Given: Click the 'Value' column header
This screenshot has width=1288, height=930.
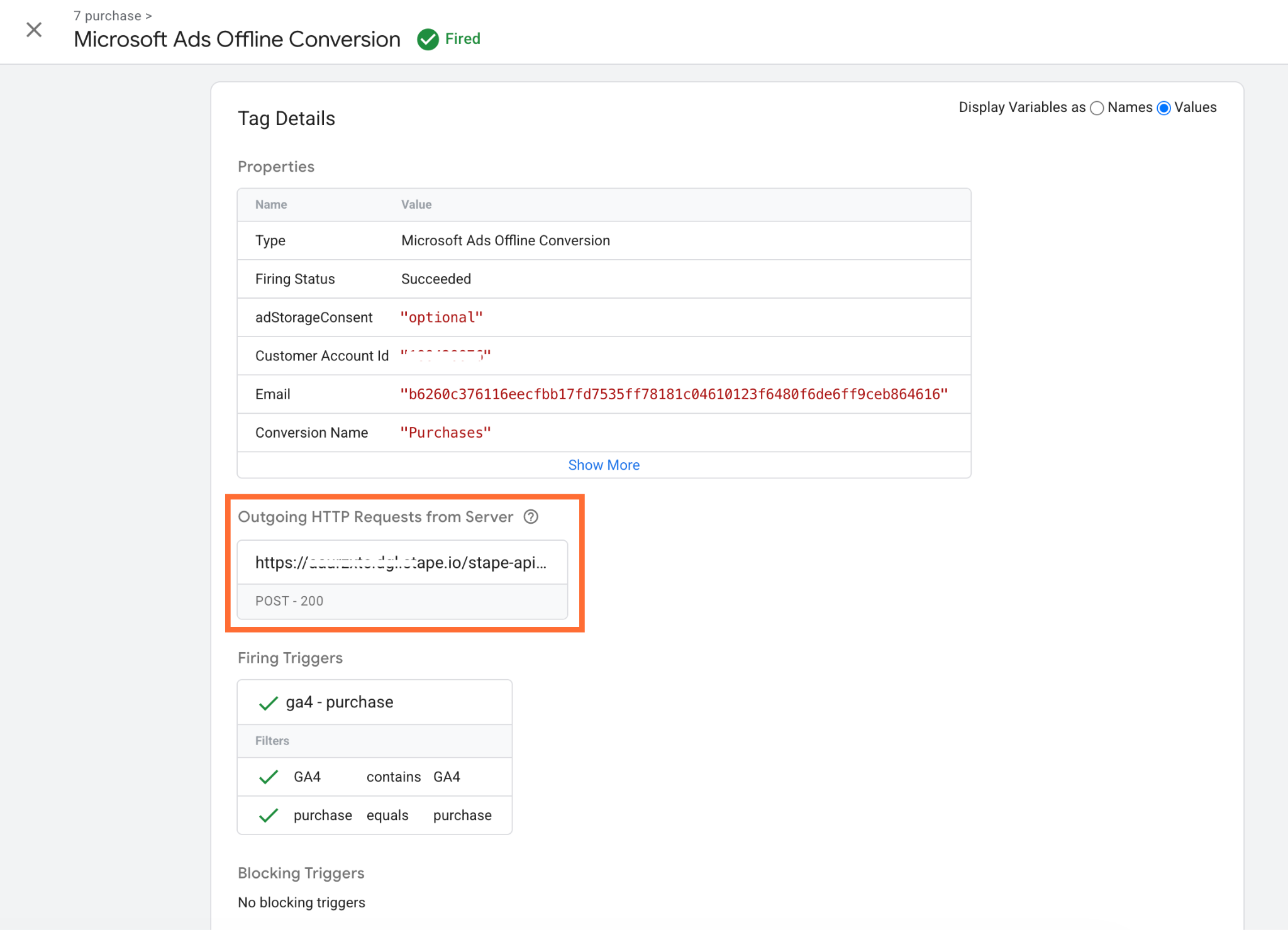Looking at the screenshot, I should (416, 204).
